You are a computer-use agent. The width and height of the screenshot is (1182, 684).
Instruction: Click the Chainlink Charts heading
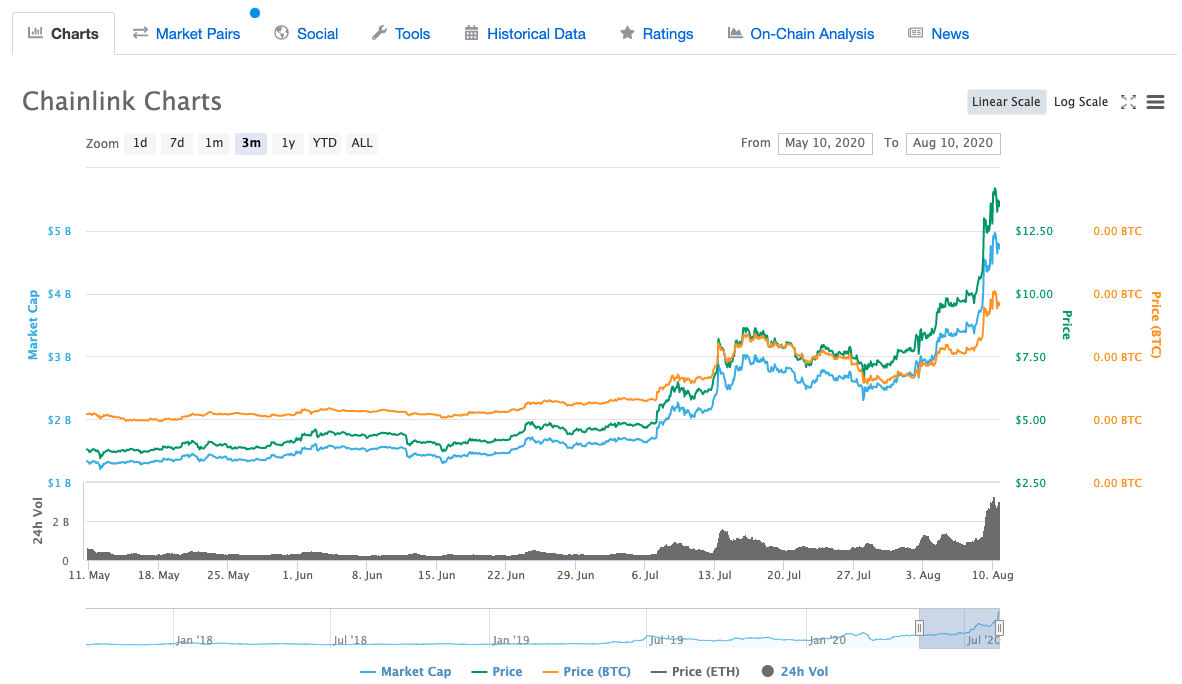point(122,101)
